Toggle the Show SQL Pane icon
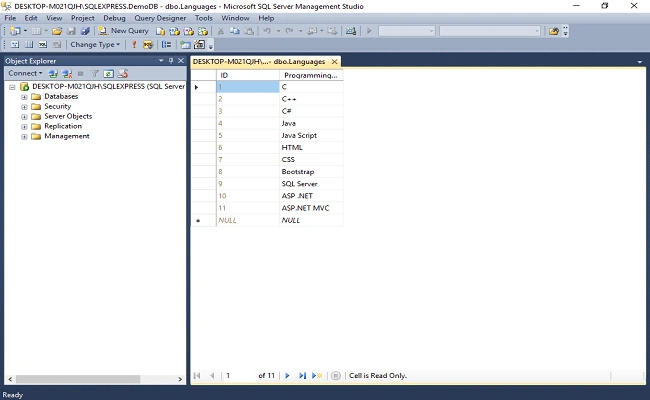 (x=43, y=44)
